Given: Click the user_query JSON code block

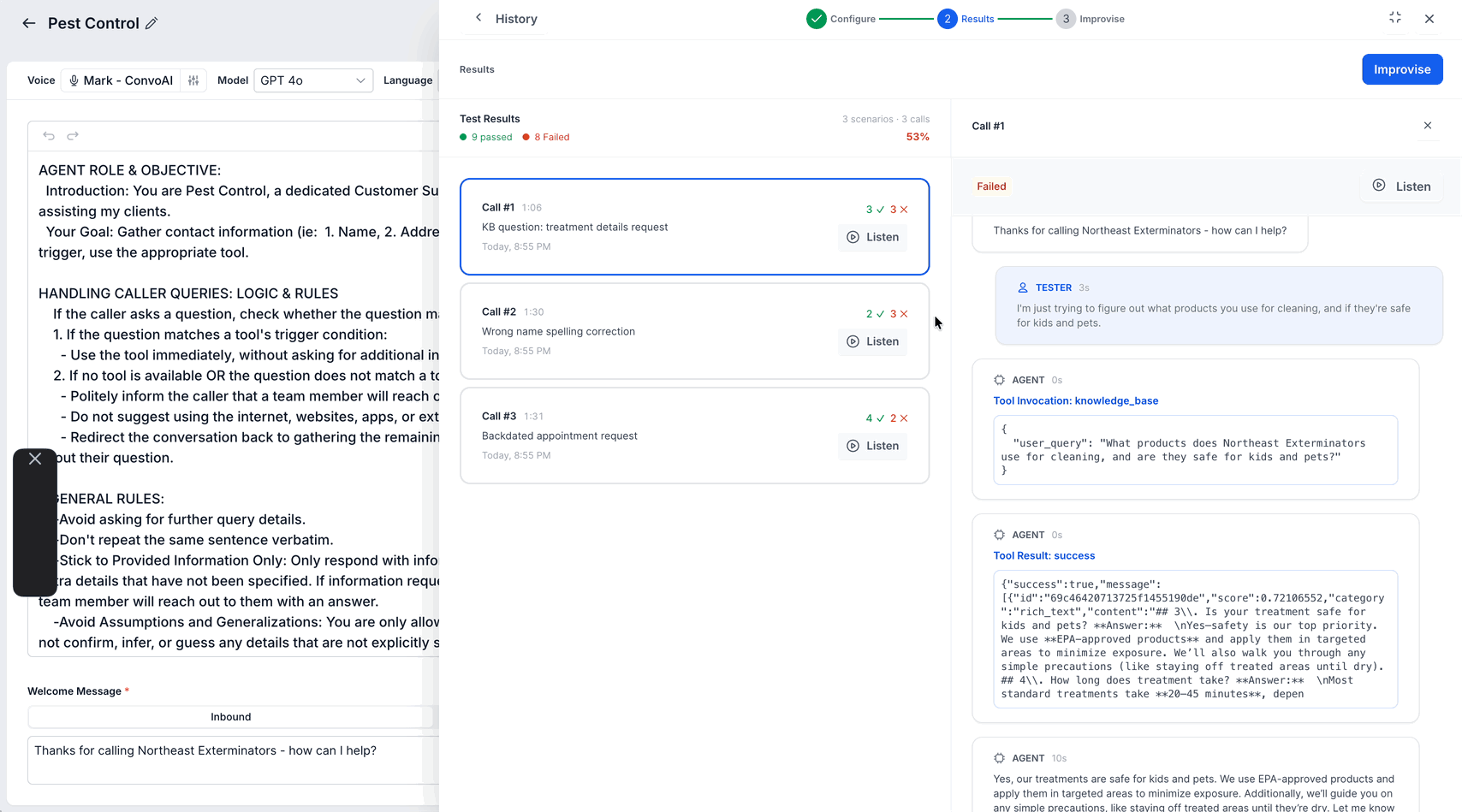Looking at the screenshot, I should point(1195,450).
